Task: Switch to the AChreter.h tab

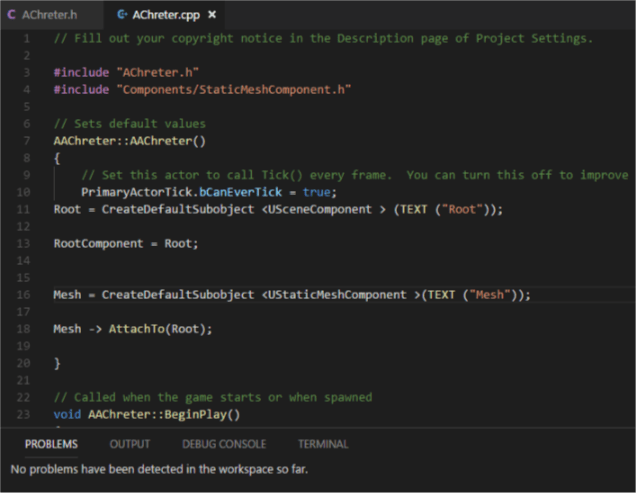Action: 48,15
